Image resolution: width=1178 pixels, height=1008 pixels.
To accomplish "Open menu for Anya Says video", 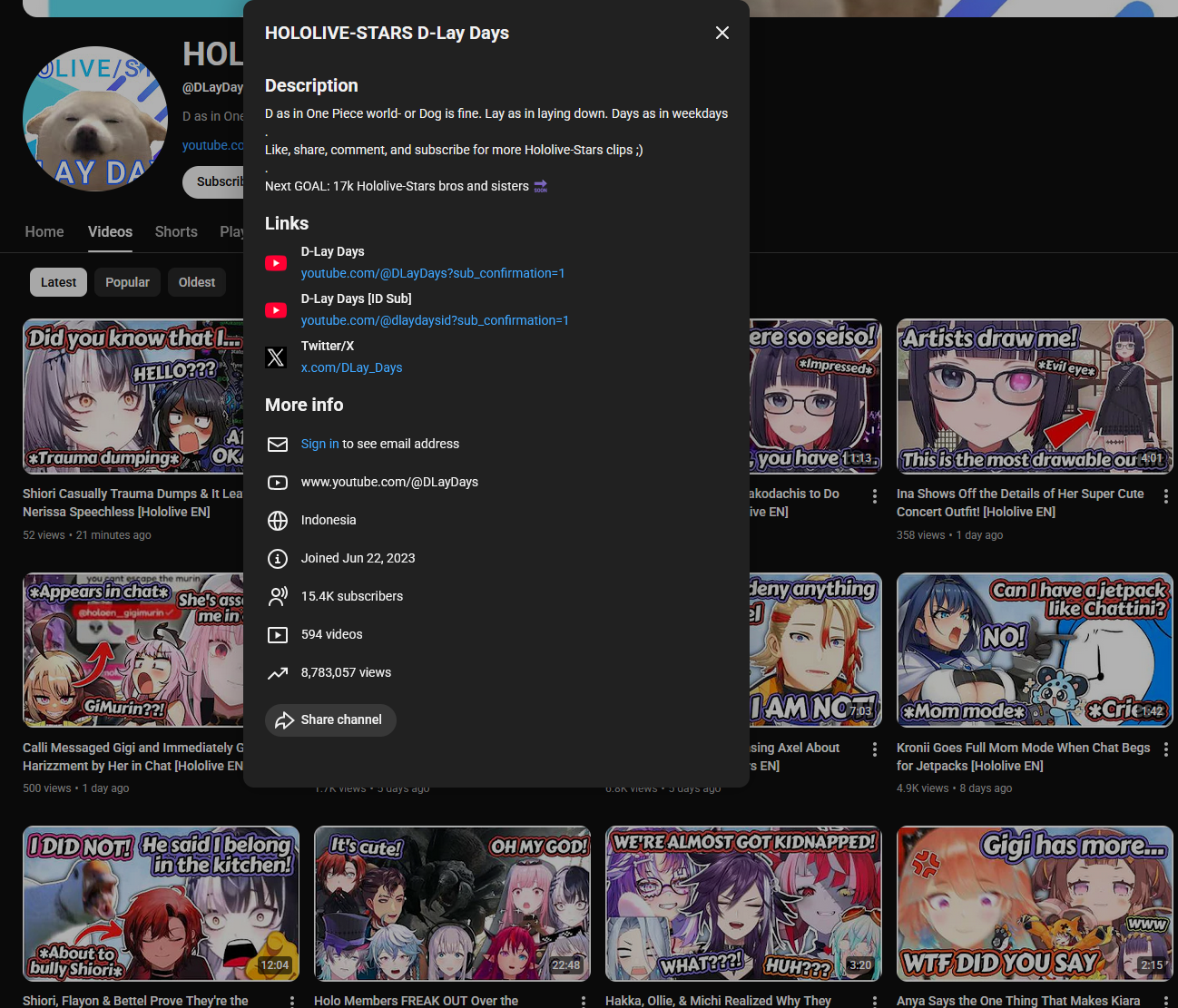I will click(x=1166, y=1001).
